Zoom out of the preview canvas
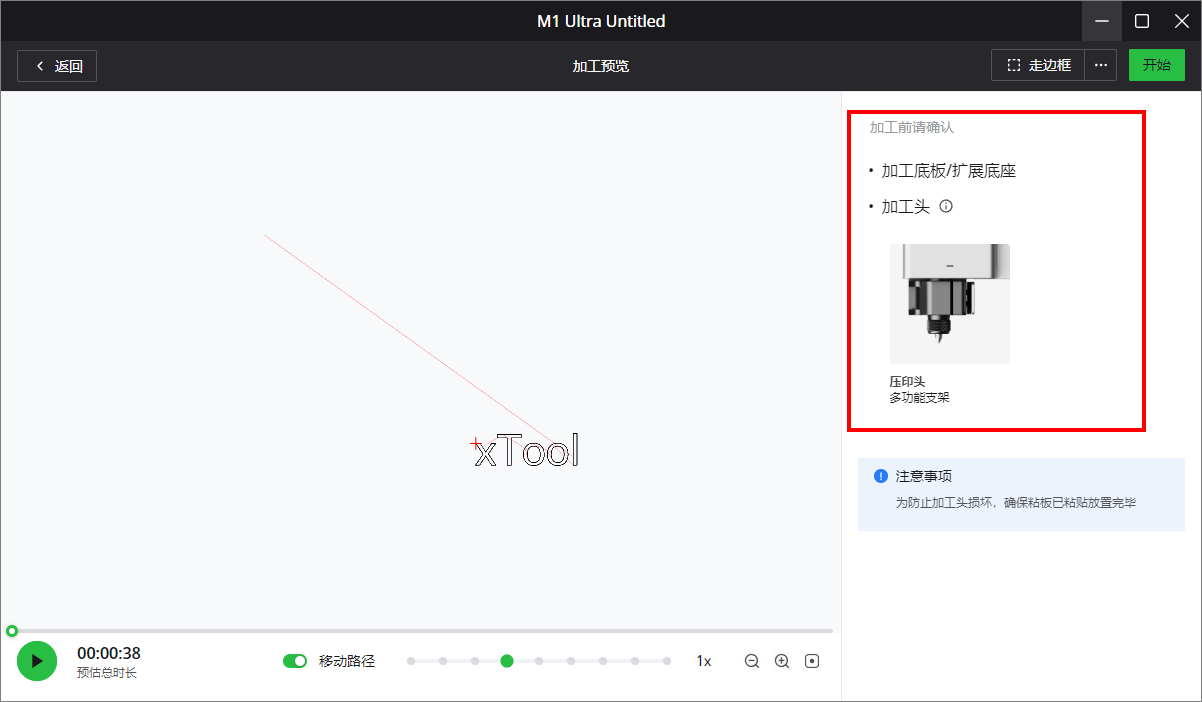The height and width of the screenshot is (702, 1202). click(752, 661)
